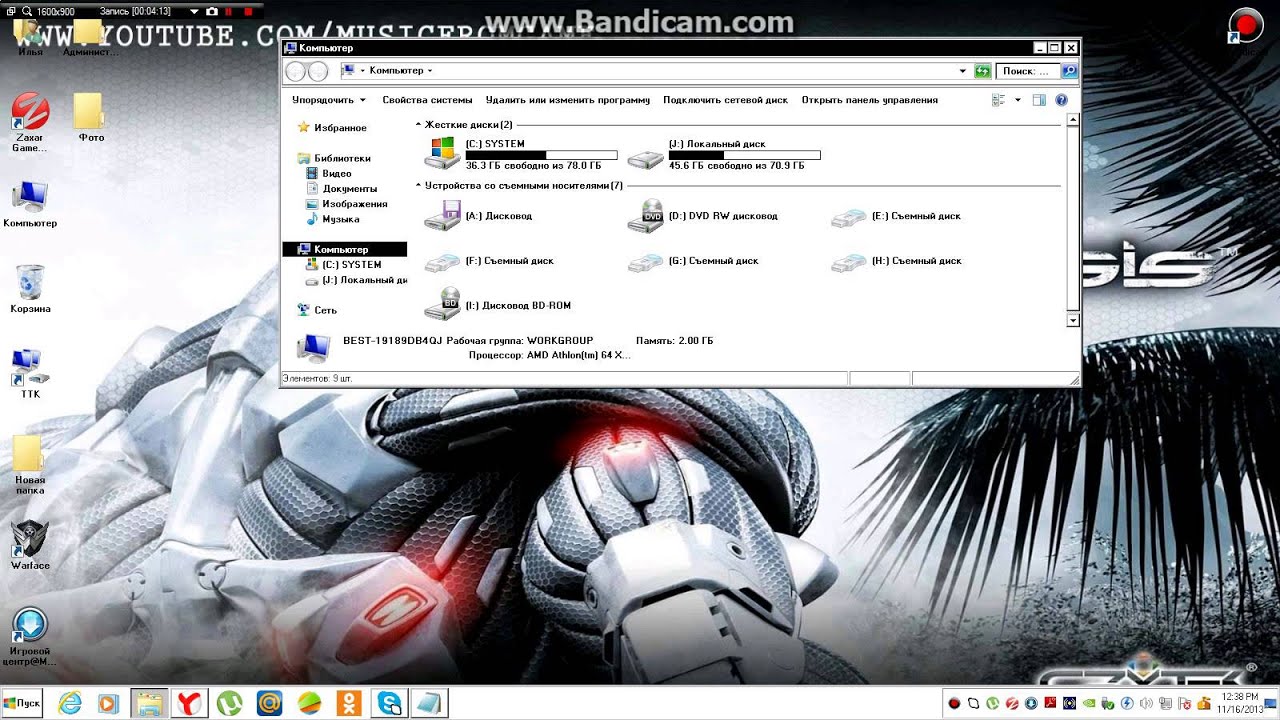Viewport: 1280px width, 720px height.
Task: Open Odnoklassniki from the taskbar
Action: [x=350, y=704]
